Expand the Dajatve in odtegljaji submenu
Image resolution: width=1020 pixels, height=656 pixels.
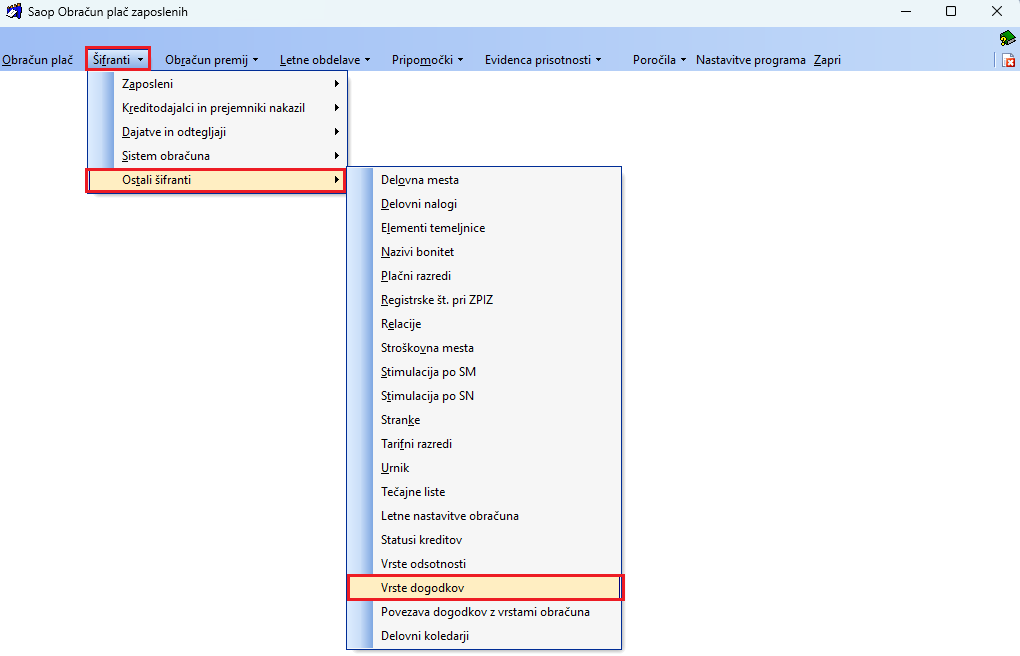point(217,132)
